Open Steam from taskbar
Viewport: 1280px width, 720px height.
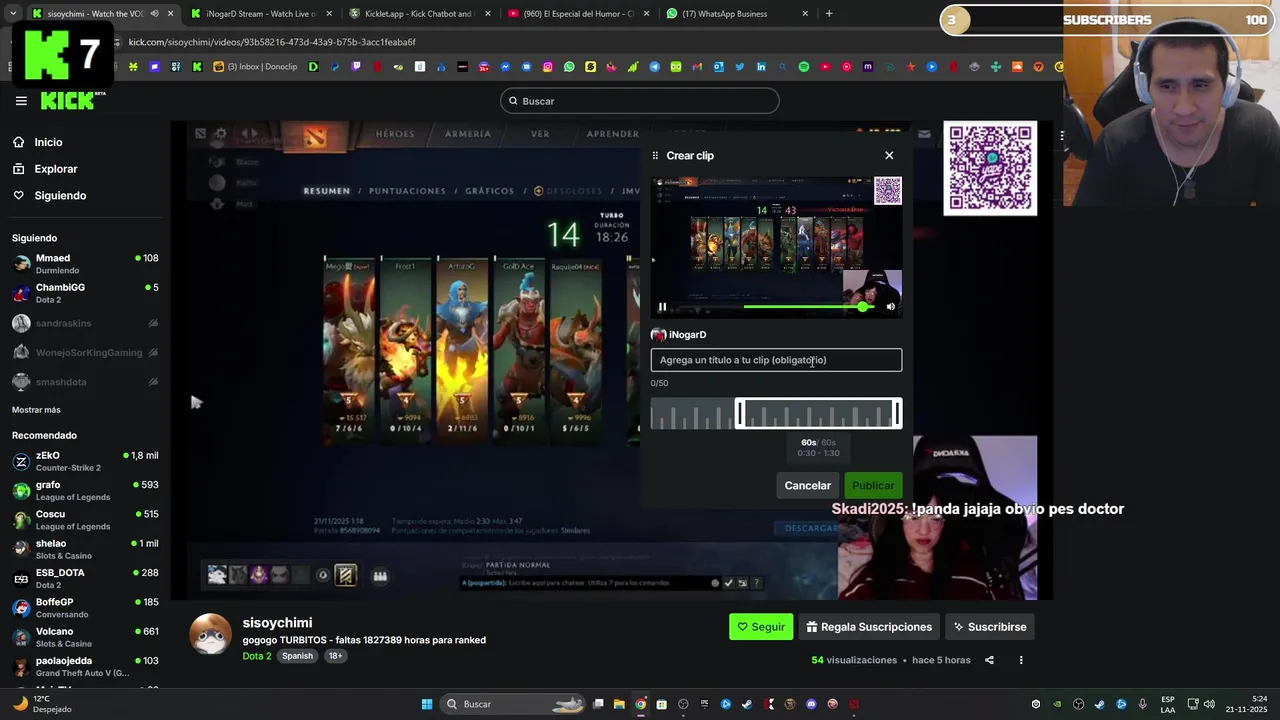747,704
